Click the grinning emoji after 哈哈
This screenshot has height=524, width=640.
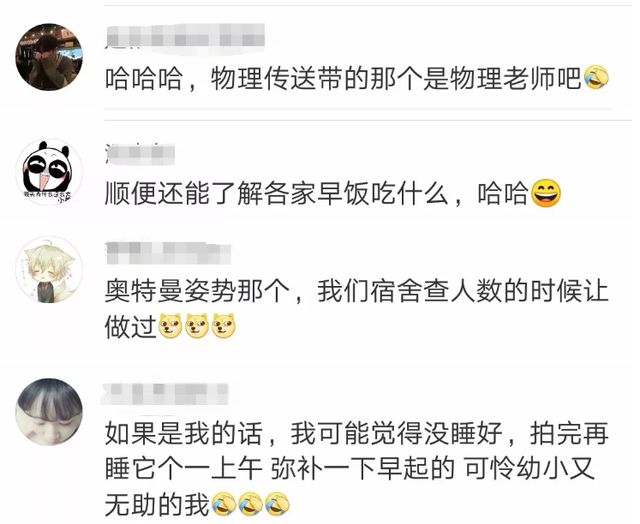[546, 193]
